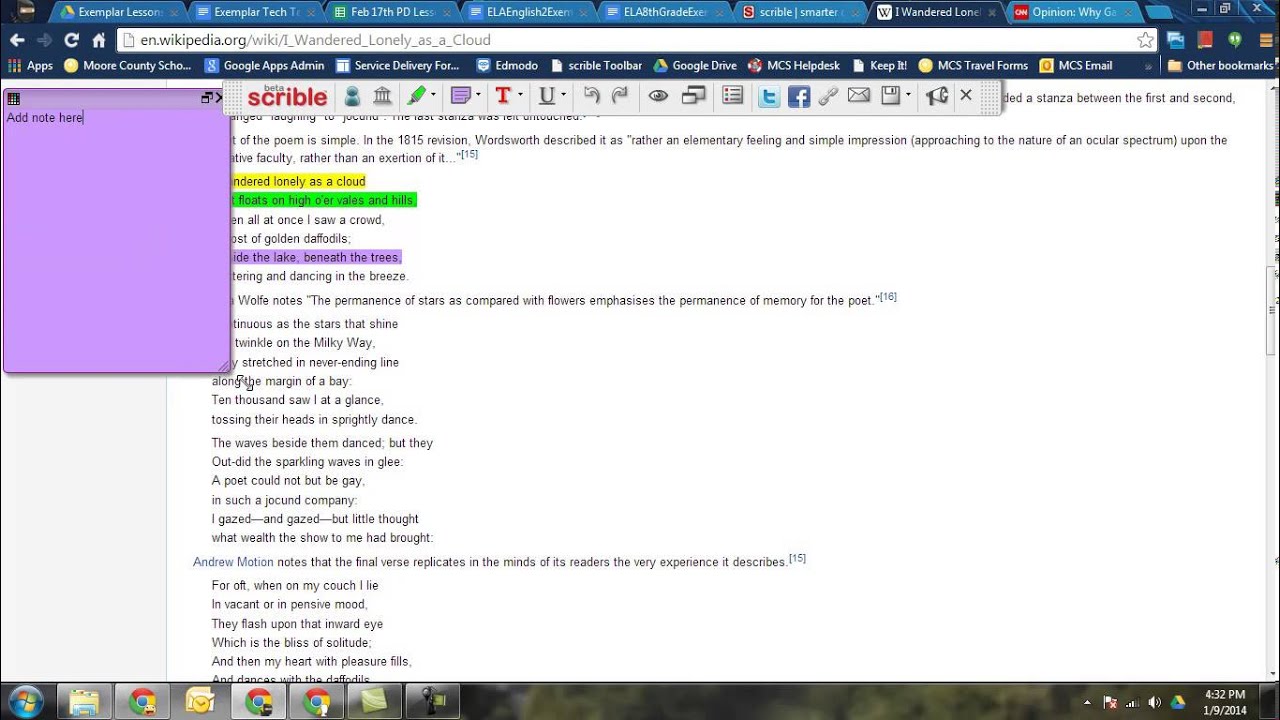The width and height of the screenshot is (1280, 720).
Task: Select the green highlighter tool
Action: point(415,96)
